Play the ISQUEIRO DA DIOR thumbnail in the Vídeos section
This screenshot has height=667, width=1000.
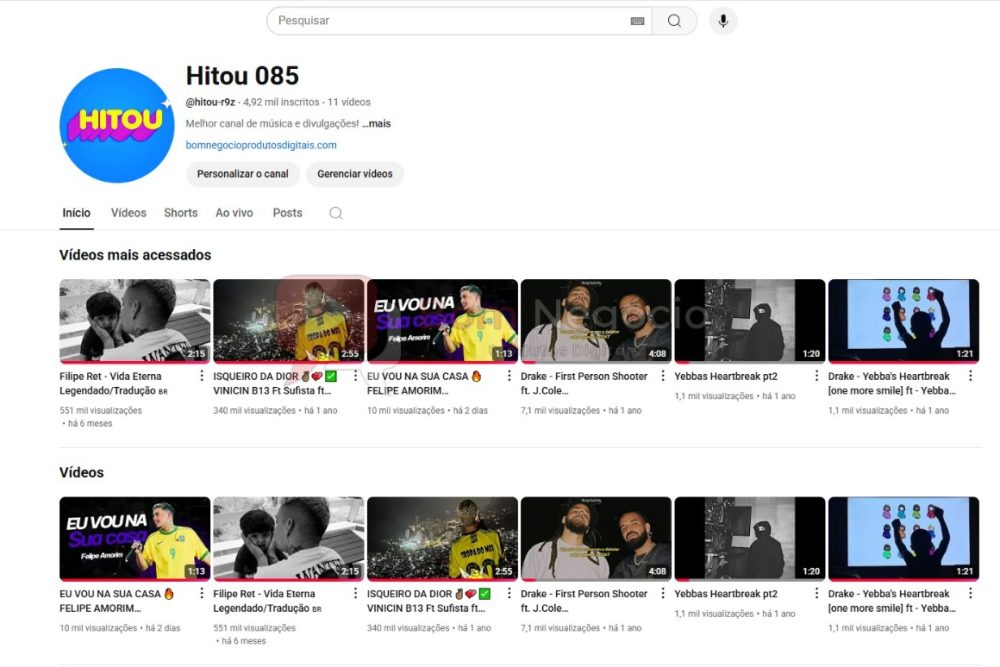point(442,539)
